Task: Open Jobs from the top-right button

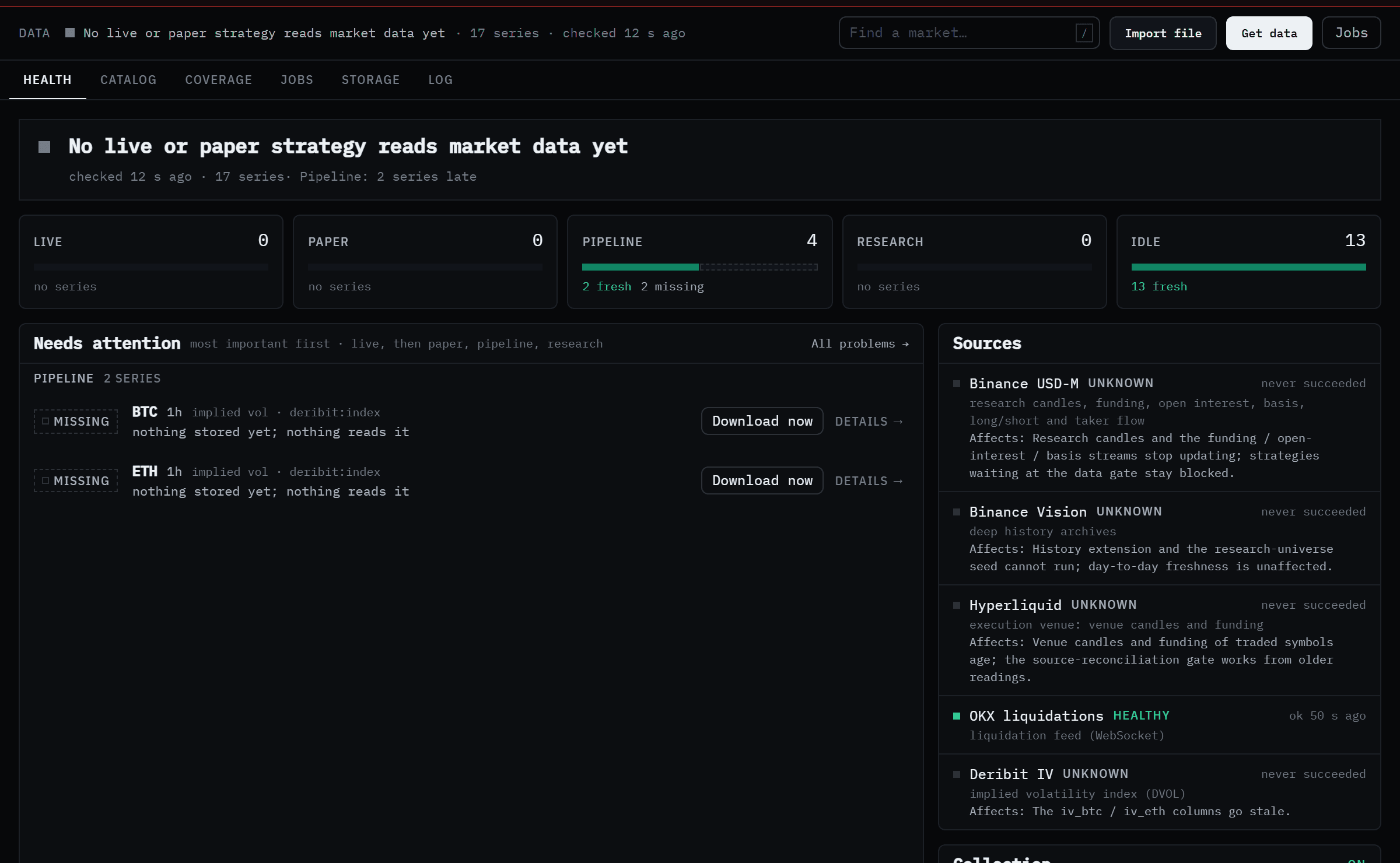Action: pyautogui.click(x=1351, y=33)
